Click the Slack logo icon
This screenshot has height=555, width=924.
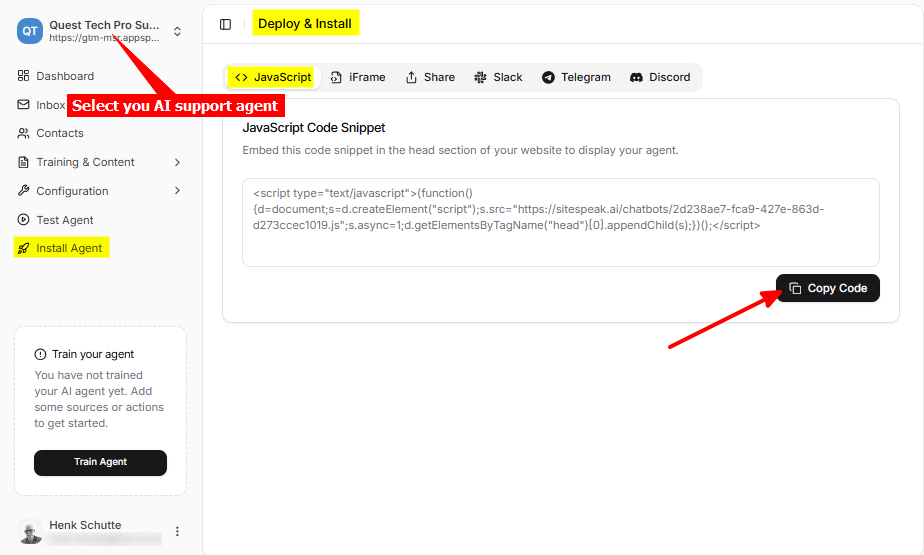480,77
